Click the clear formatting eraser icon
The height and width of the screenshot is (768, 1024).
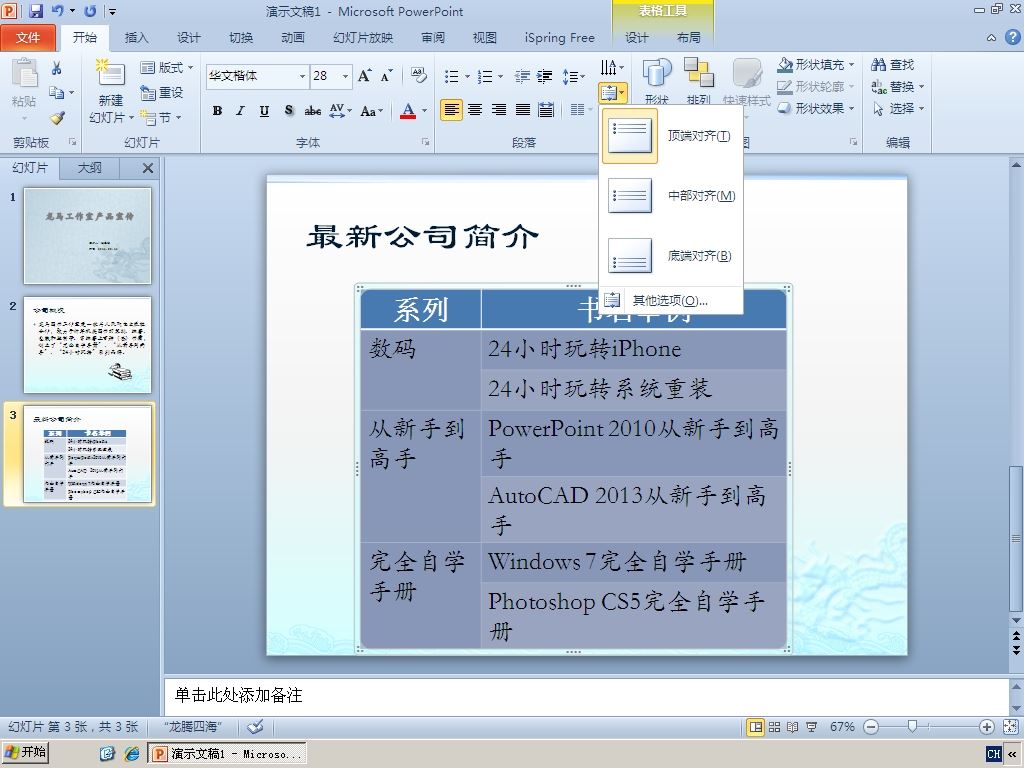(x=419, y=75)
